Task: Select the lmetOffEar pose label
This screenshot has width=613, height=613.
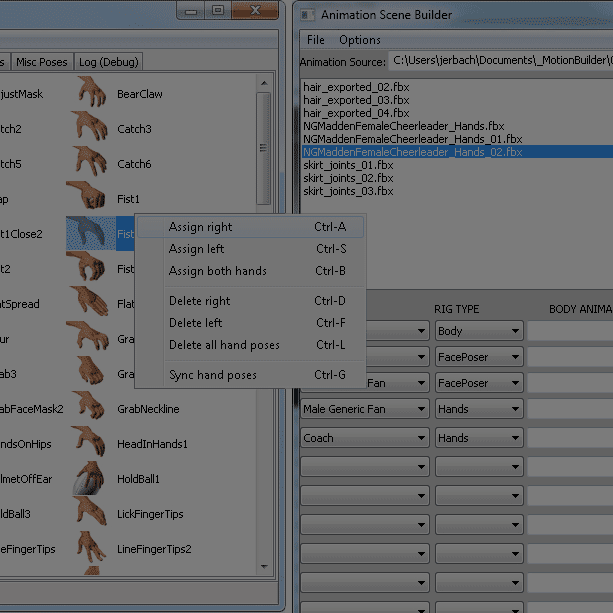Action: point(26,479)
